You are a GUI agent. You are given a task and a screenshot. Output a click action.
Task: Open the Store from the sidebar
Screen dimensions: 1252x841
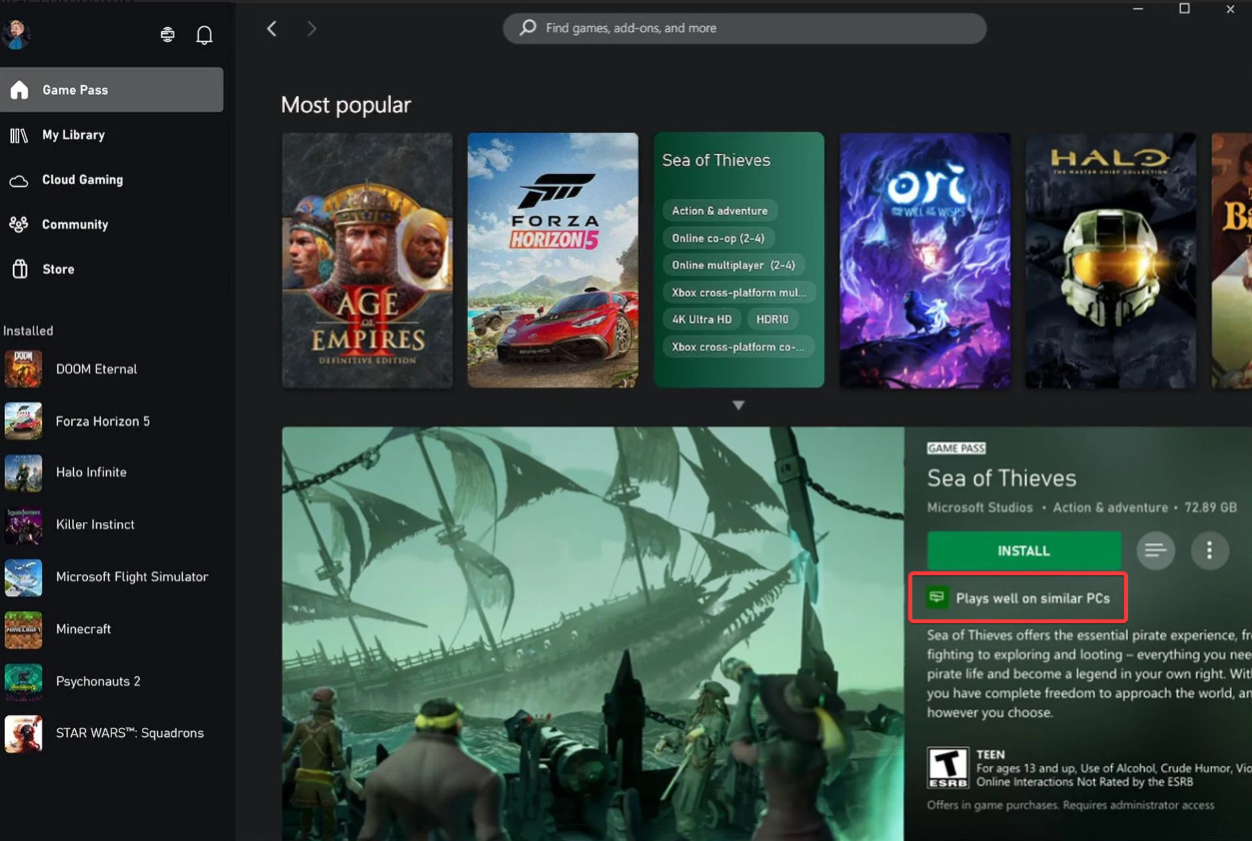(x=57, y=268)
